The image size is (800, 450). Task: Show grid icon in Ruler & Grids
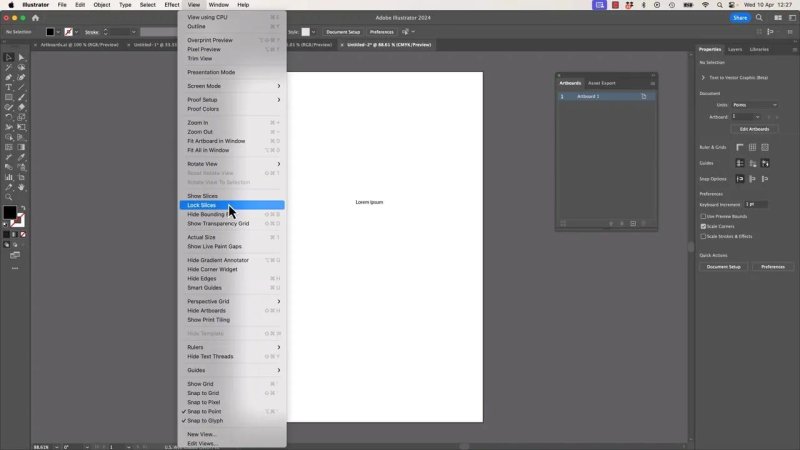[753, 147]
